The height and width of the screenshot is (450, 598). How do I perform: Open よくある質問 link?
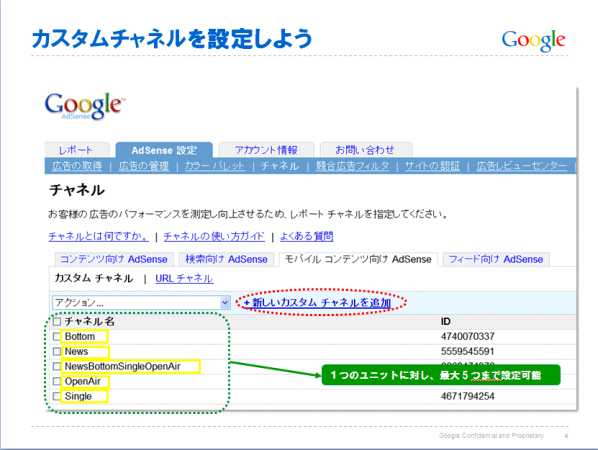[x=307, y=236]
